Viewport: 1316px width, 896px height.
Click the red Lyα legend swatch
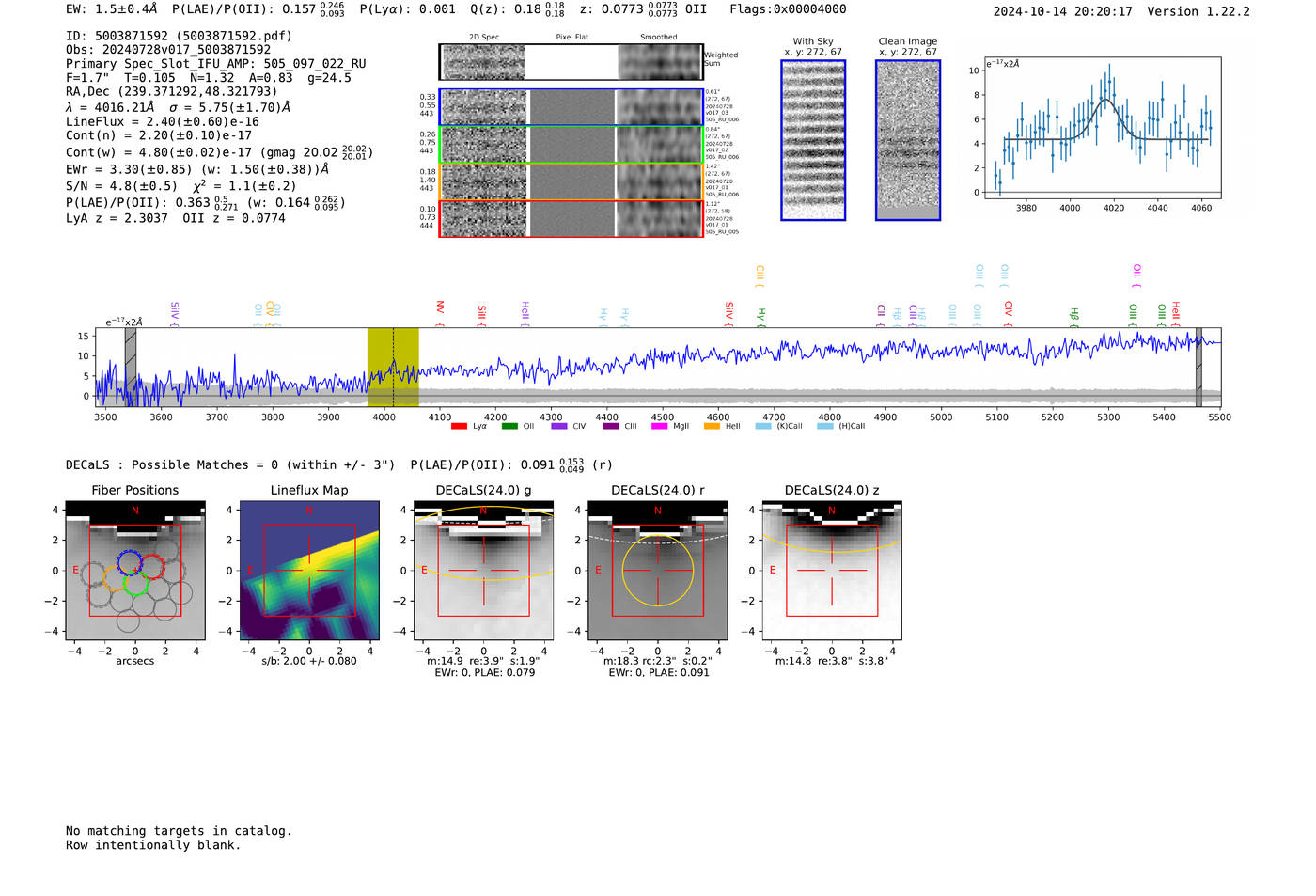[459, 426]
